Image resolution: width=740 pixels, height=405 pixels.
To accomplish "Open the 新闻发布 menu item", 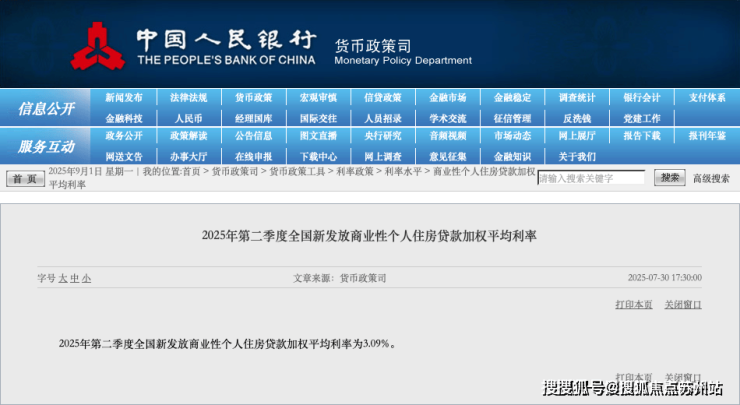I will (124, 98).
